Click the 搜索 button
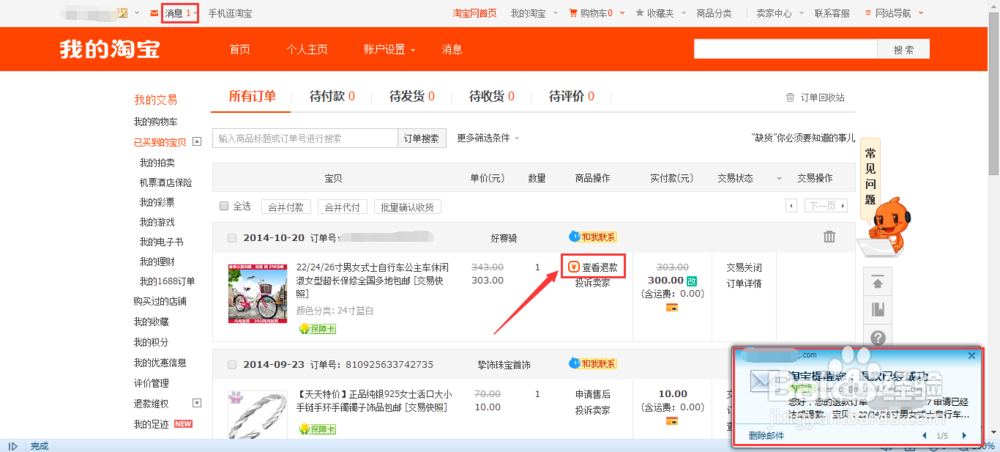 coord(903,49)
